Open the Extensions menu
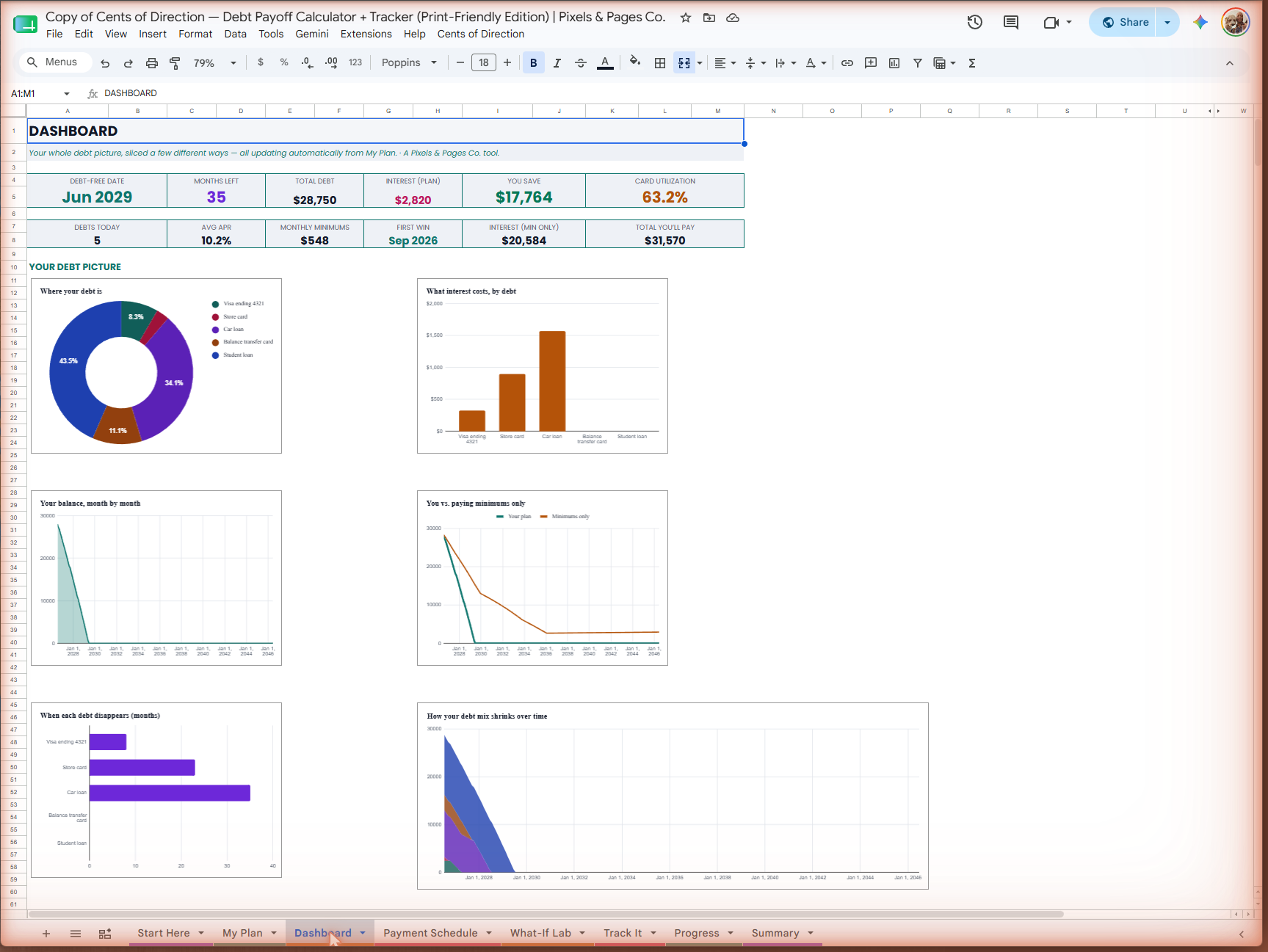The height and width of the screenshot is (952, 1268). 366,34
